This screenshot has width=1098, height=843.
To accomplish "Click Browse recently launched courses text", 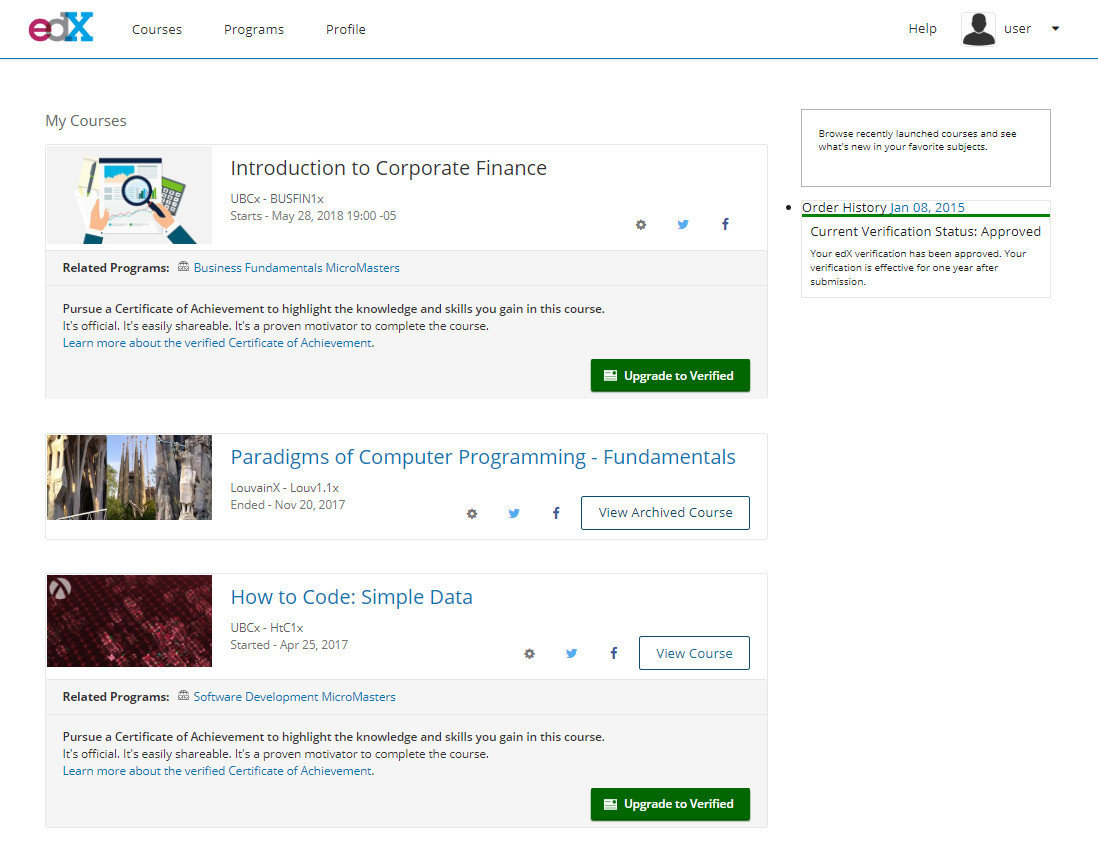I will point(917,140).
